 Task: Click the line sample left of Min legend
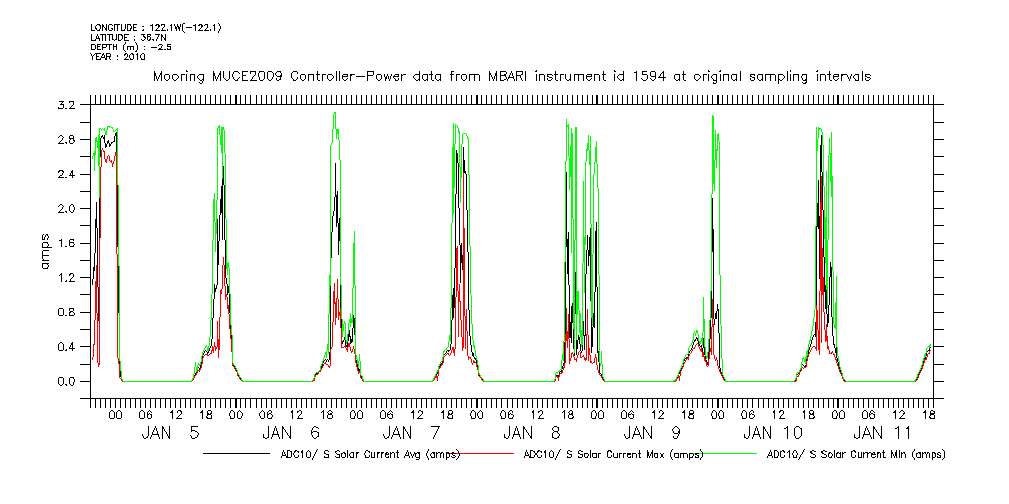coord(735,453)
